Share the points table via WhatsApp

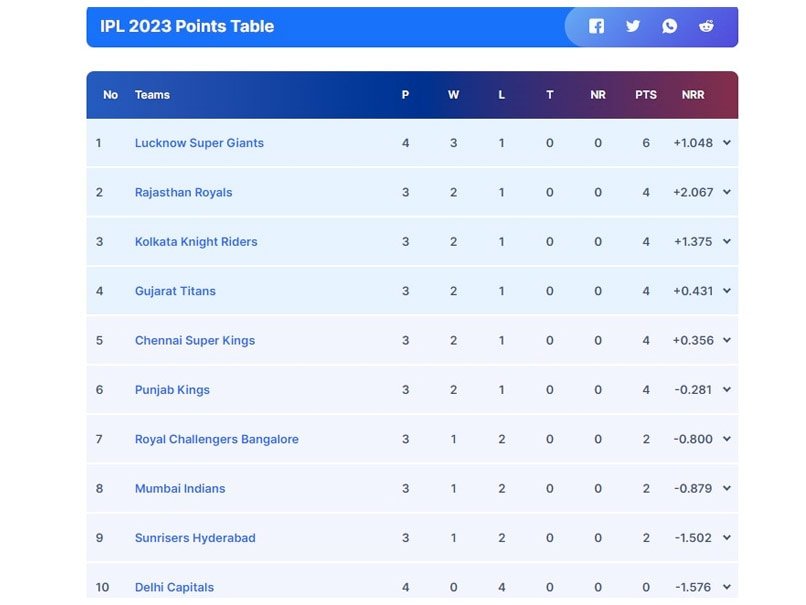[x=670, y=26]
